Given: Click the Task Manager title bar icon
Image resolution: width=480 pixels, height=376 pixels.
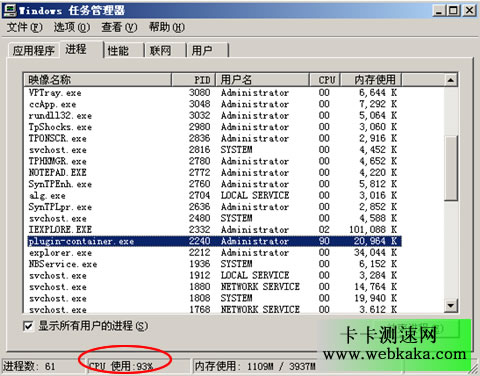Looking at the screenshot, I should pyautogui.click(x=9, y=10).
